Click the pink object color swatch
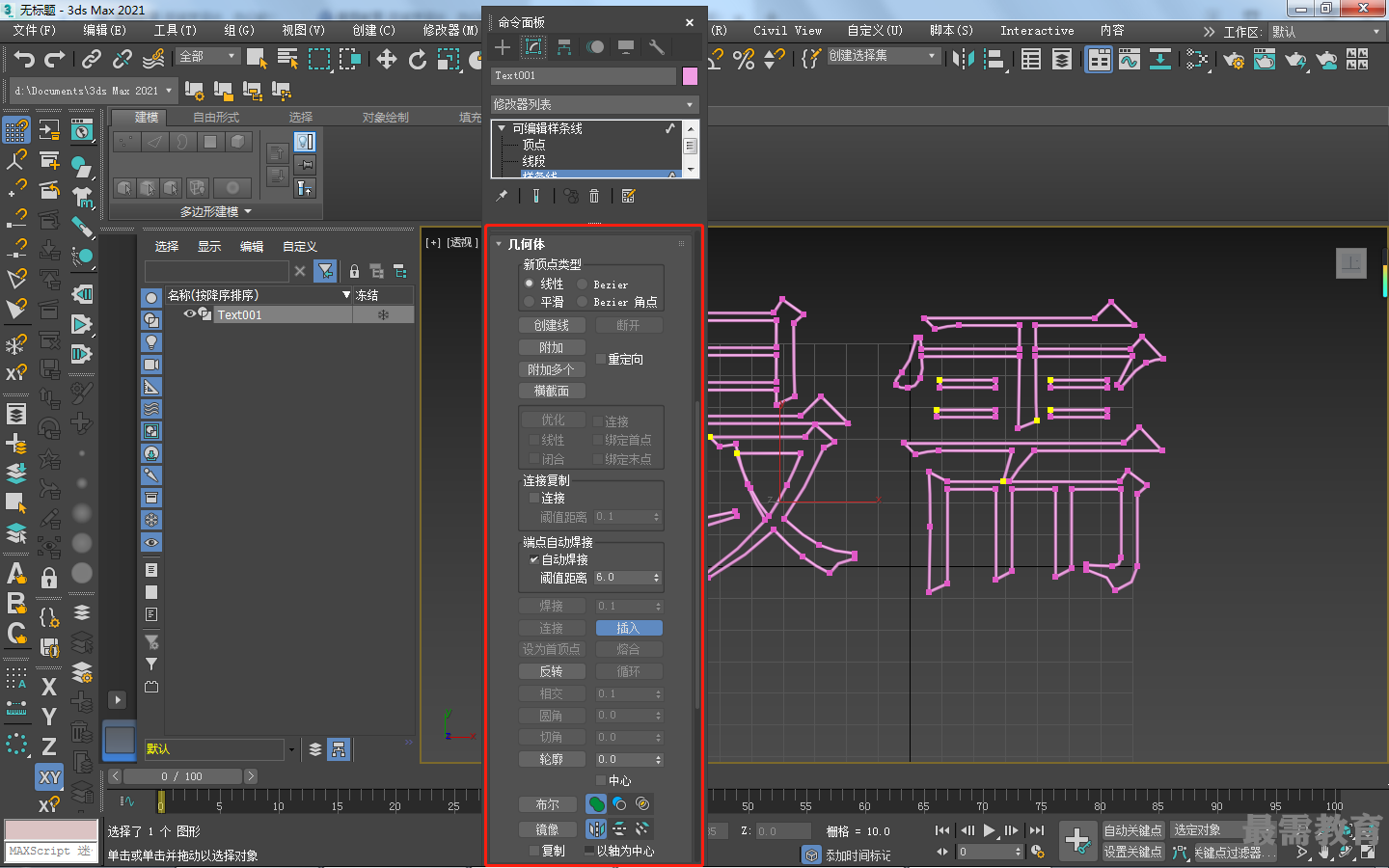The height and width of the screenshot is (868, 1389). [x=690, y=75]
